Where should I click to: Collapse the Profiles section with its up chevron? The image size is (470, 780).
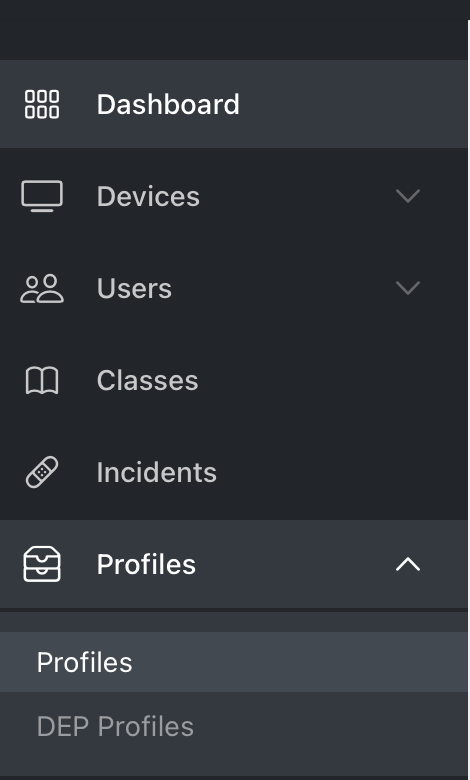(408, 564)
